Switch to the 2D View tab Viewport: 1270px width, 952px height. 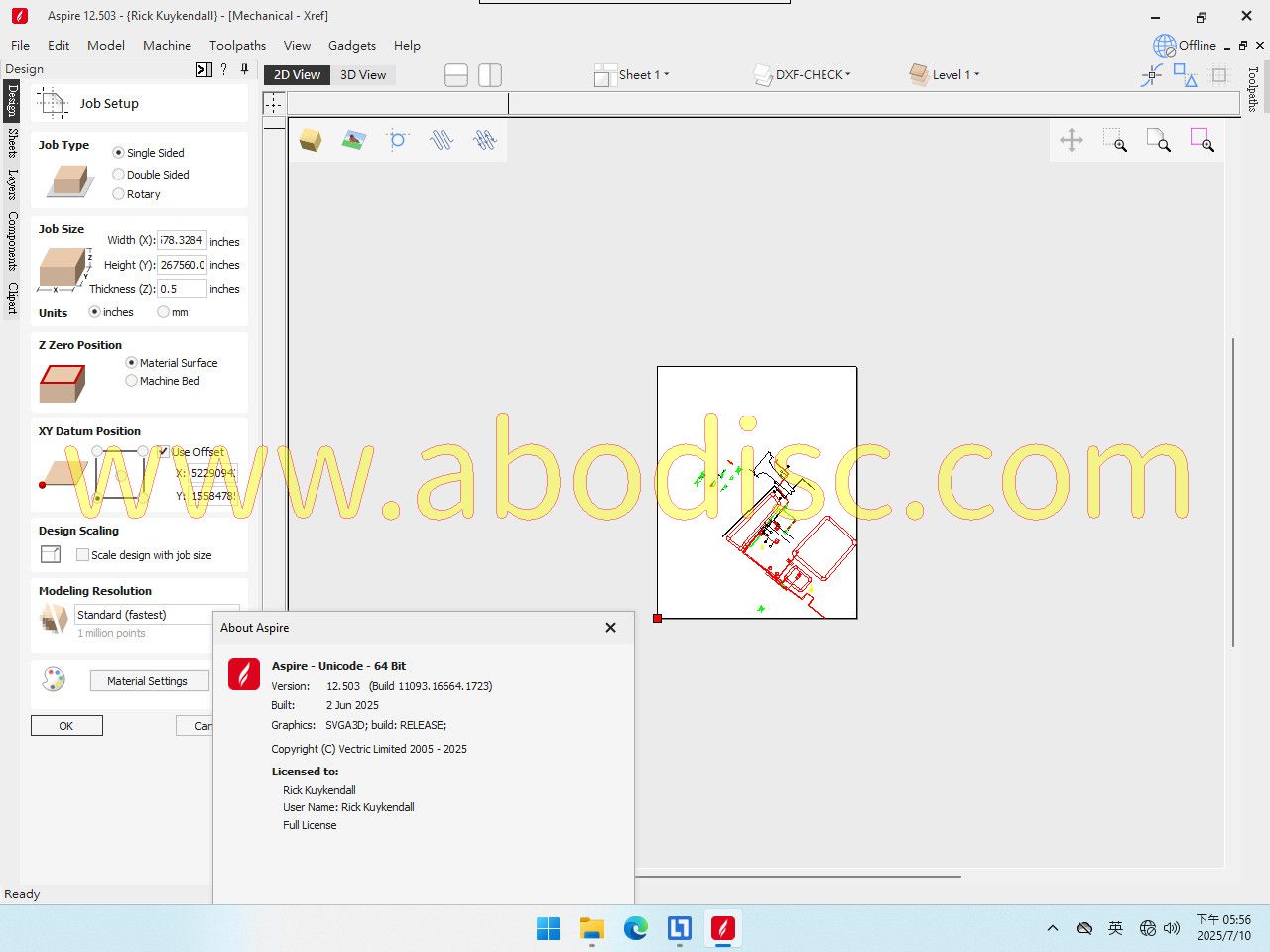click(298, 75)
